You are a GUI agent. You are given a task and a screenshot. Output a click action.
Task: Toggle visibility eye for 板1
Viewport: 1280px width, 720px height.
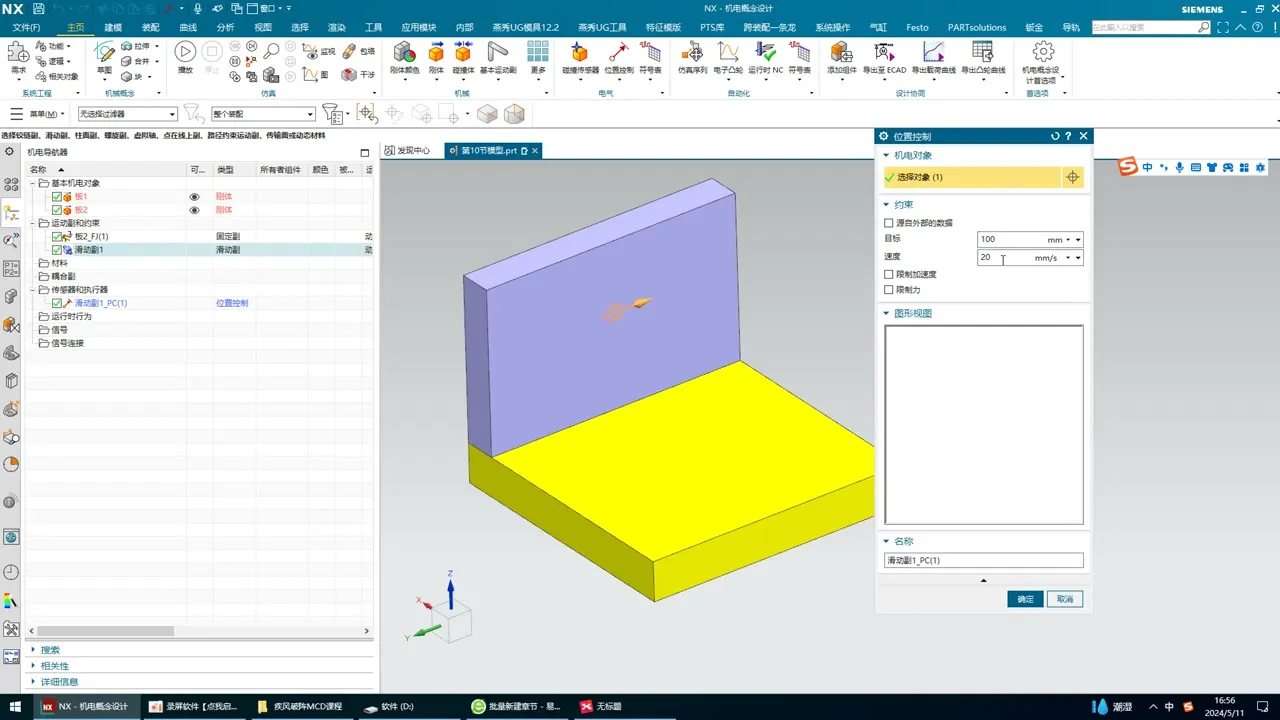point(195,197)
